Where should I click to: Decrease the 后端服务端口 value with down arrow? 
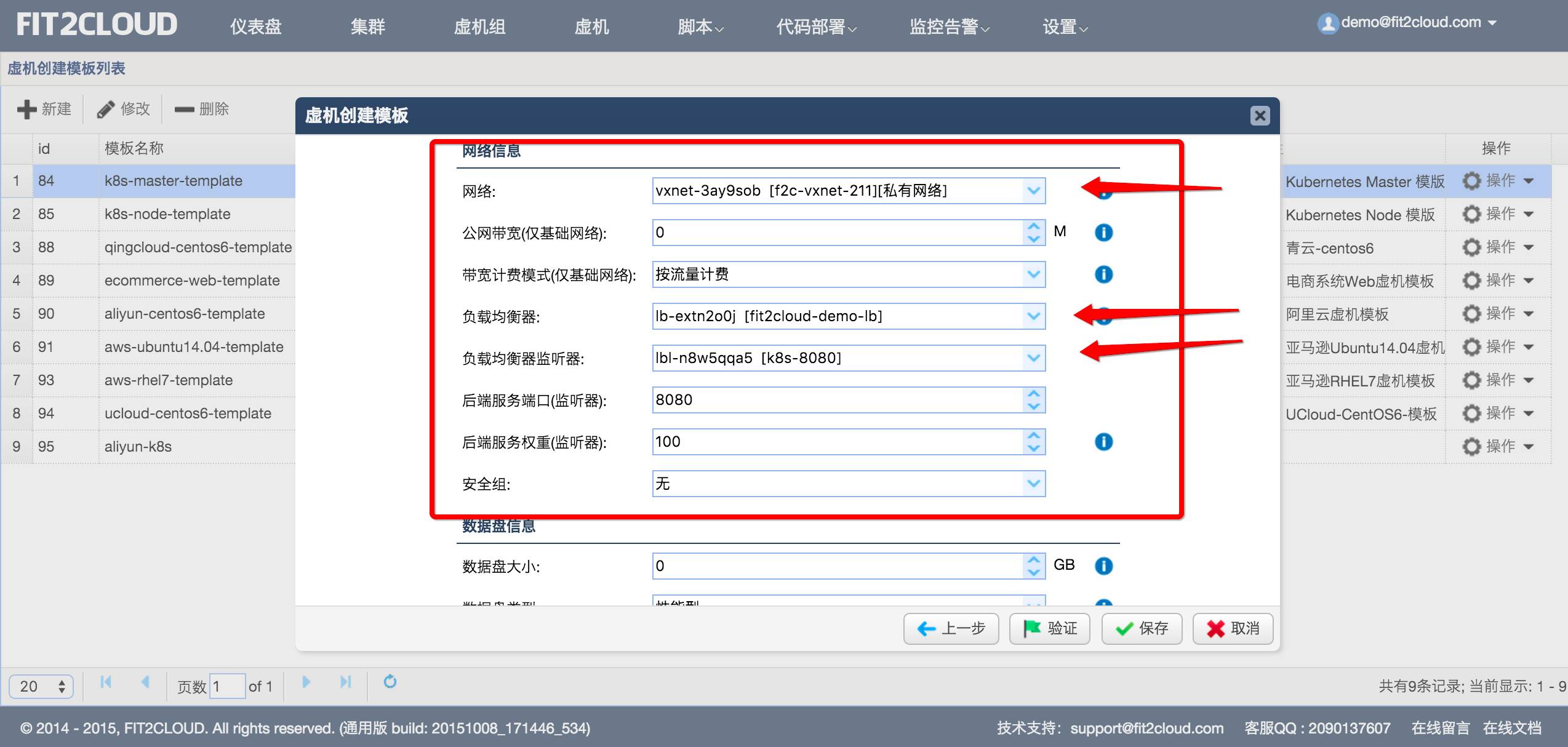click(1033, 406)
